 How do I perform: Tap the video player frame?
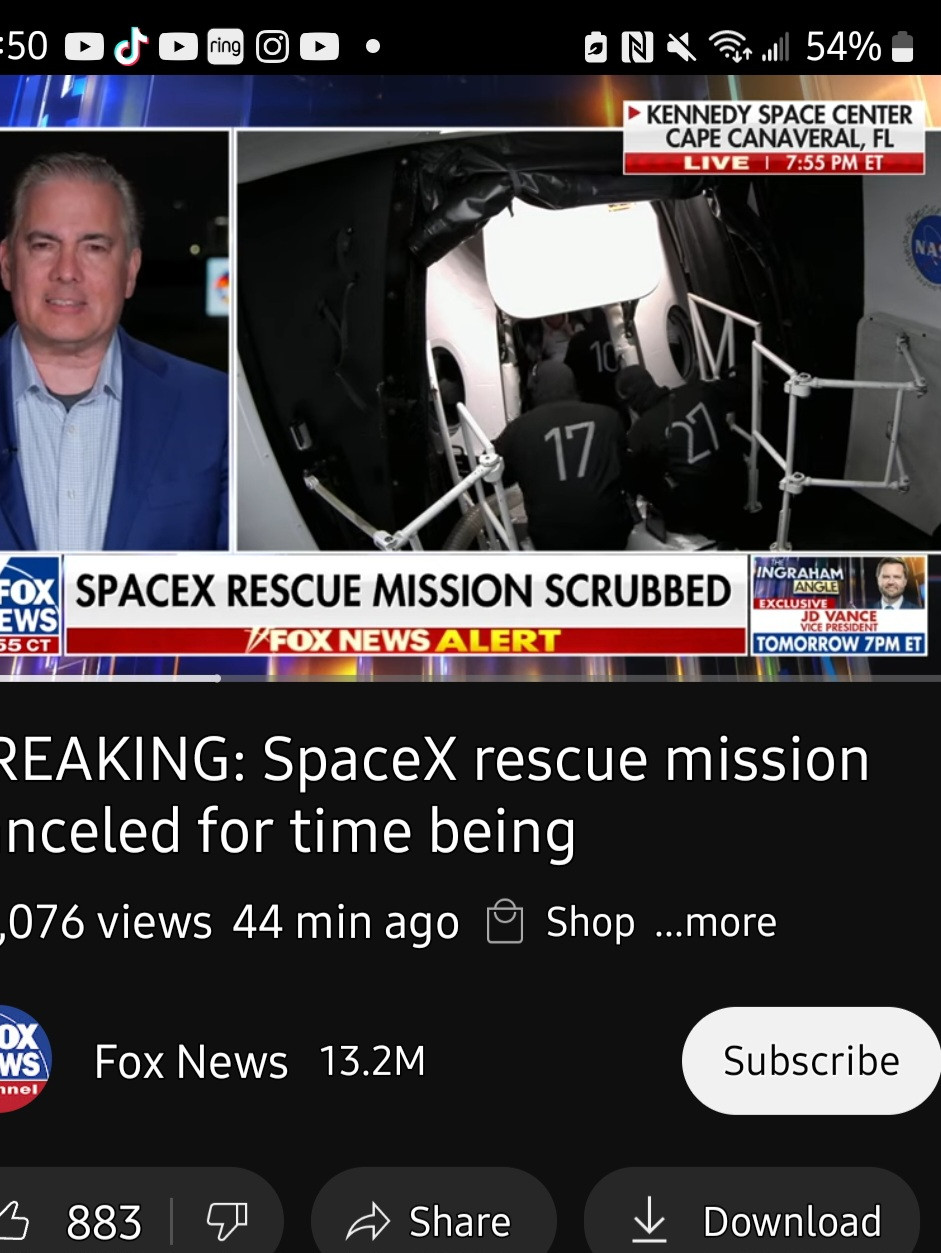click(470, 377)
